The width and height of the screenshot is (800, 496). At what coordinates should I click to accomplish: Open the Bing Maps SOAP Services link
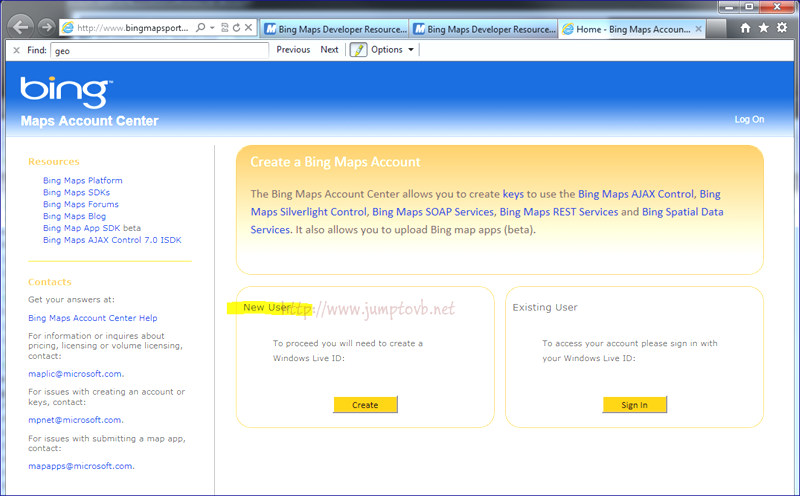pos(433,212)
